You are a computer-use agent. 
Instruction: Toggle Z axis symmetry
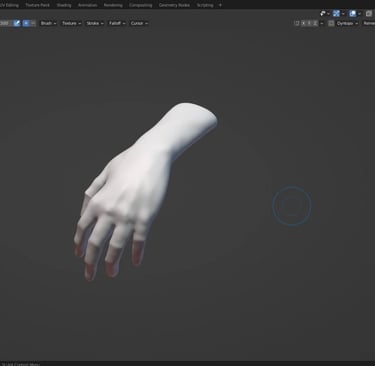315,23
